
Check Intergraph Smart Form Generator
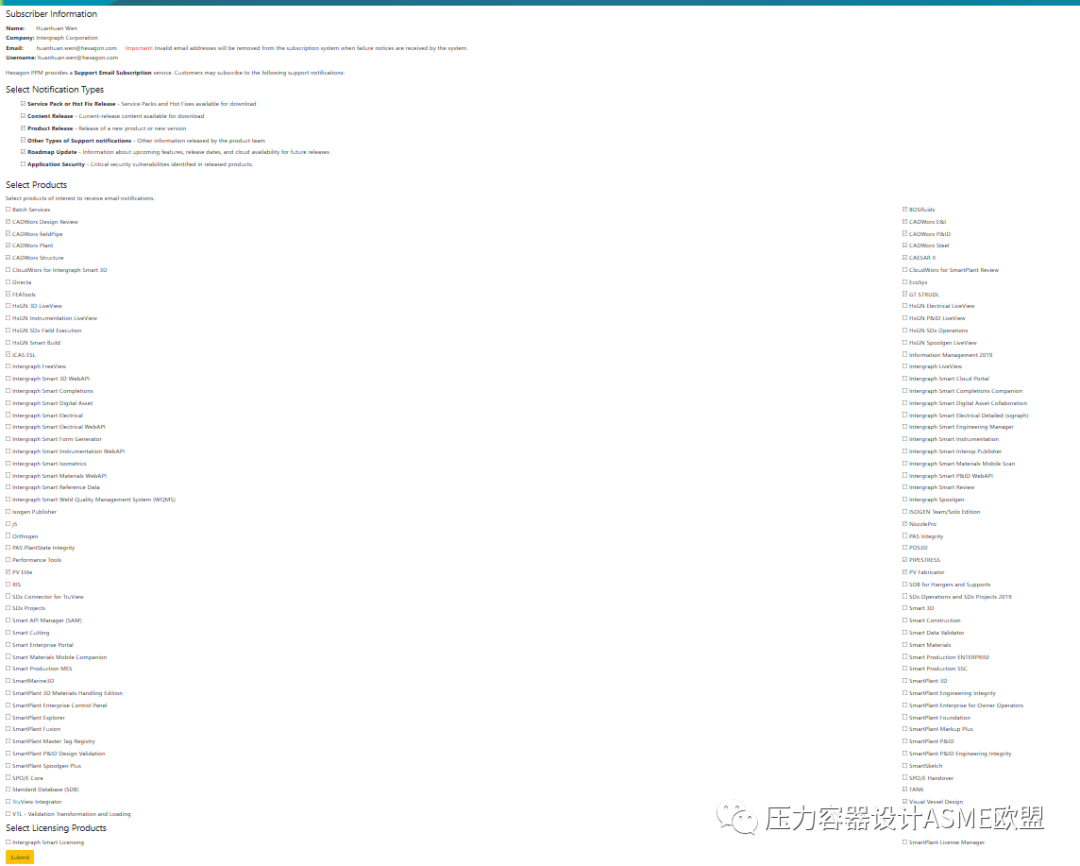click(x=8, y=439)
